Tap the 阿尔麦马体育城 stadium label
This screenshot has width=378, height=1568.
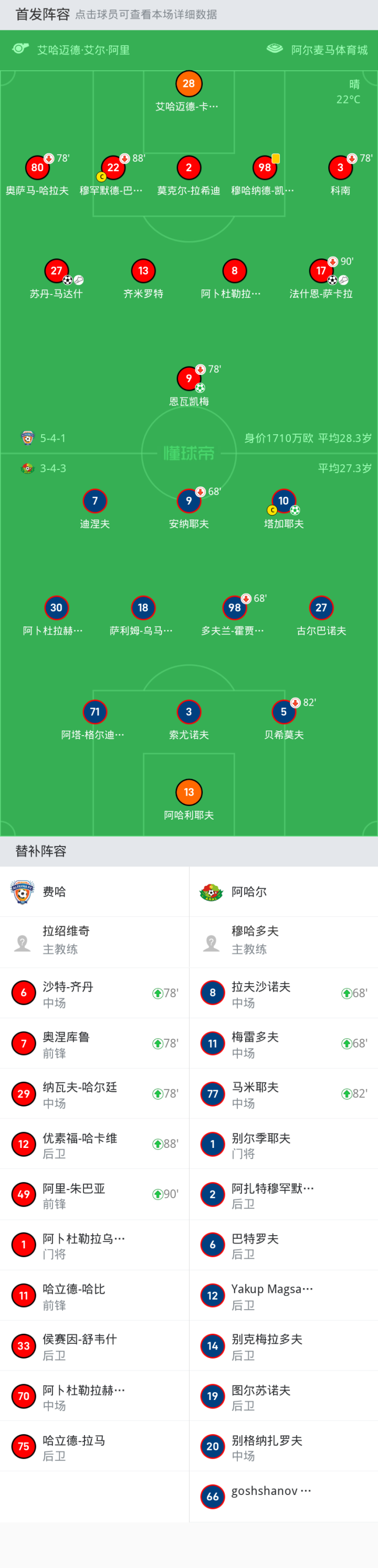[329, 50]
